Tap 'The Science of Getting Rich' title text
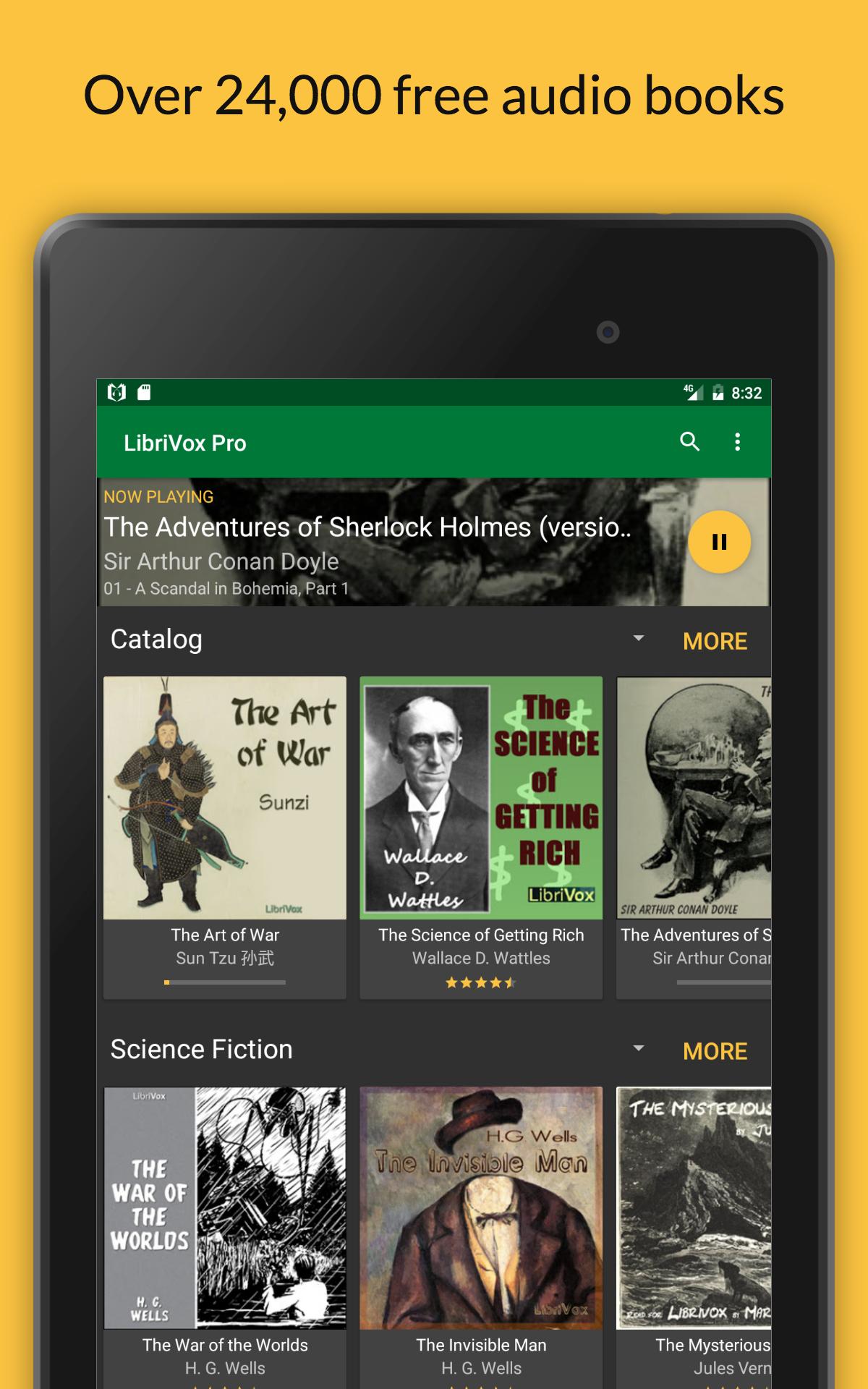Image resolution: width=868 pixels, height=1389 pixels. click(x=481, y=935)
